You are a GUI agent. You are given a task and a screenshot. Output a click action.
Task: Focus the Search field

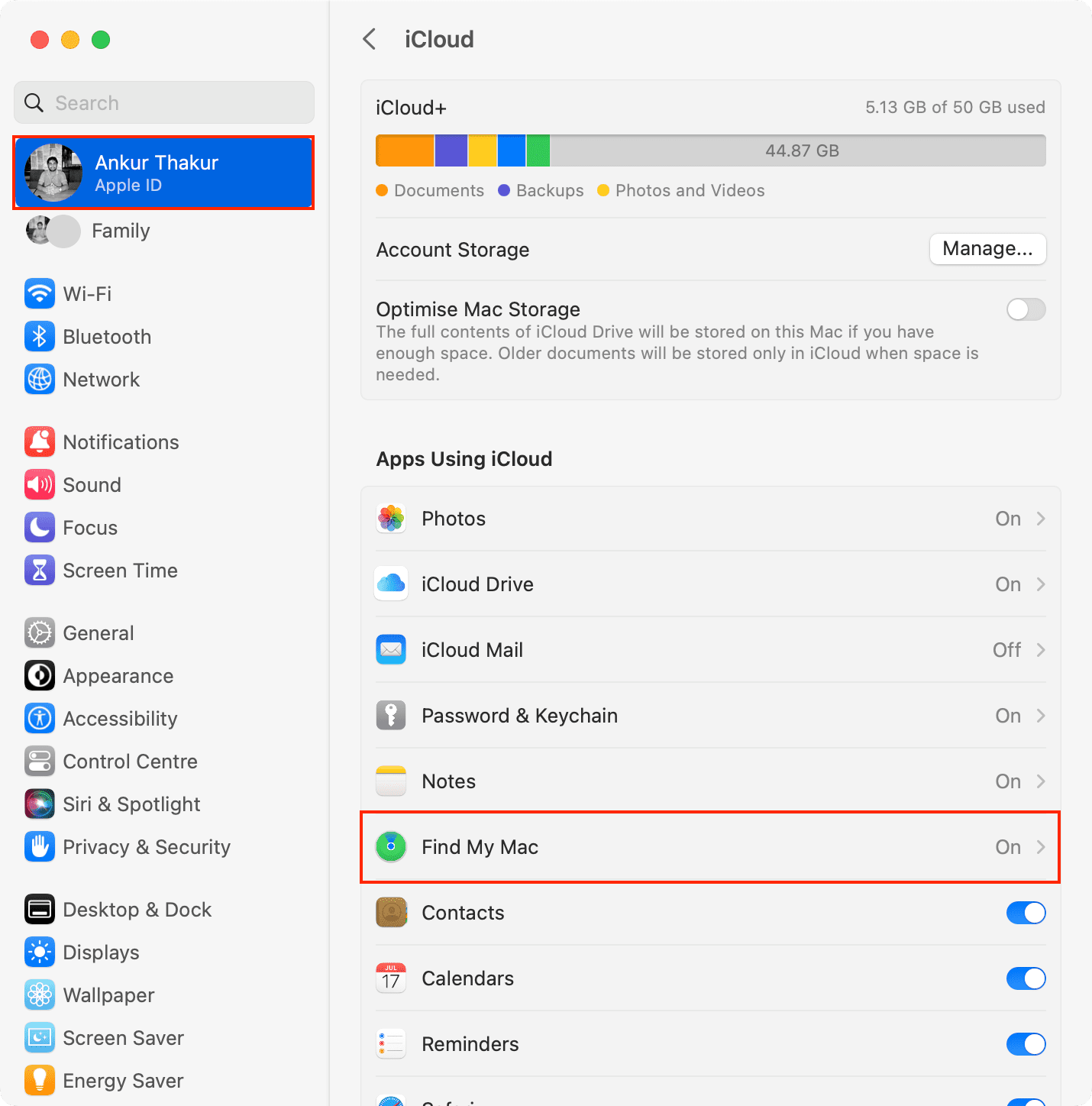click(164, 102)
